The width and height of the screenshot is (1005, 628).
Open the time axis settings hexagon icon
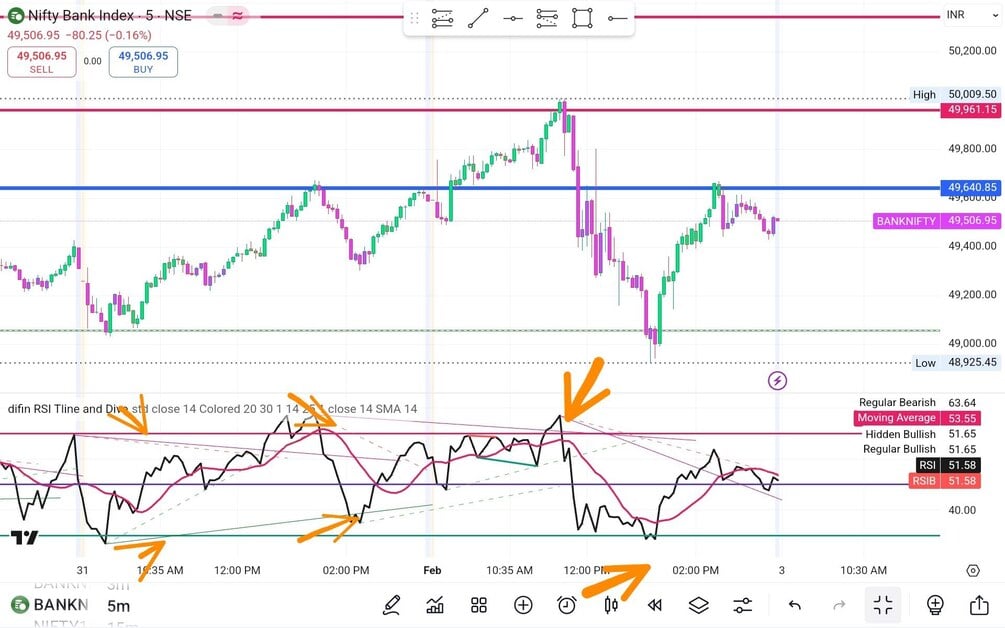click(973, 570)
